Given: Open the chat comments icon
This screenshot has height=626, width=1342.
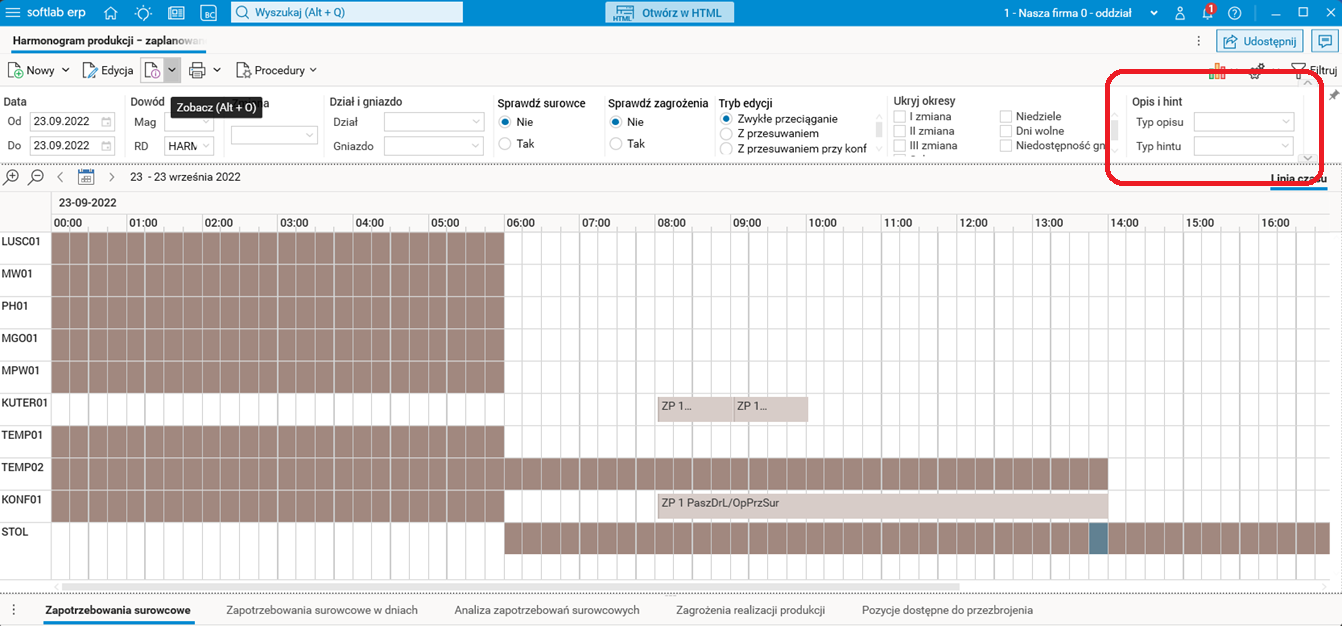Looking at the screenshot, I should click(x=1325, y=41).
